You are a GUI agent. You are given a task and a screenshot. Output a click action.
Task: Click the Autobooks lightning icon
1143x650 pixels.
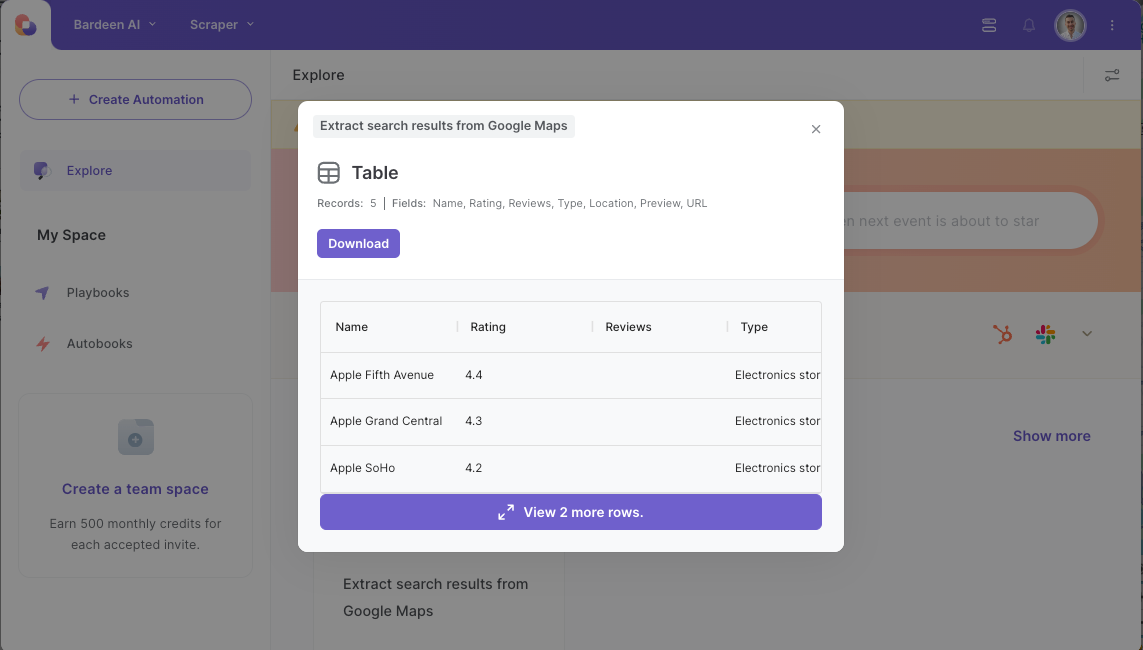(43, 344)
